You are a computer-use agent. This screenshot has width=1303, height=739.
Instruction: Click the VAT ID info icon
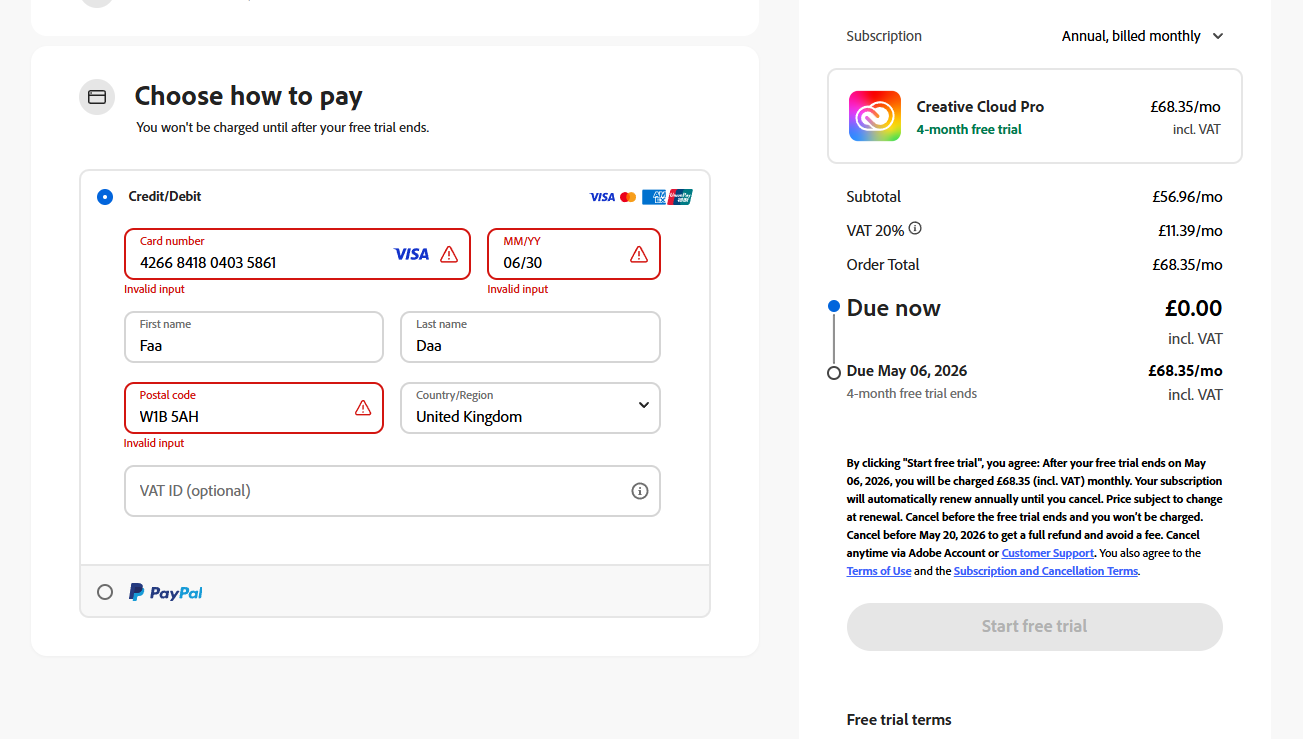(x=640, y=491)
